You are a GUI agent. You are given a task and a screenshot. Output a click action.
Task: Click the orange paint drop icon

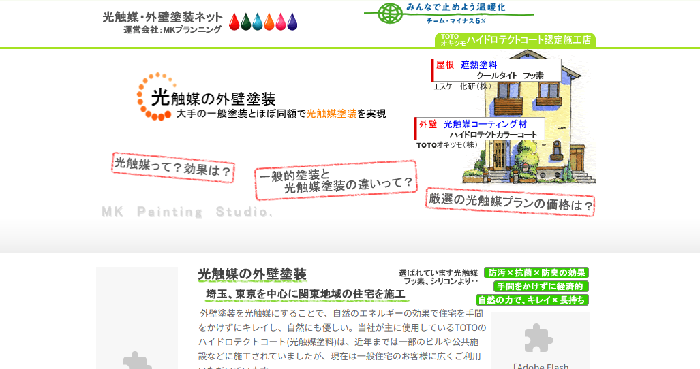(x=269, y=22)
